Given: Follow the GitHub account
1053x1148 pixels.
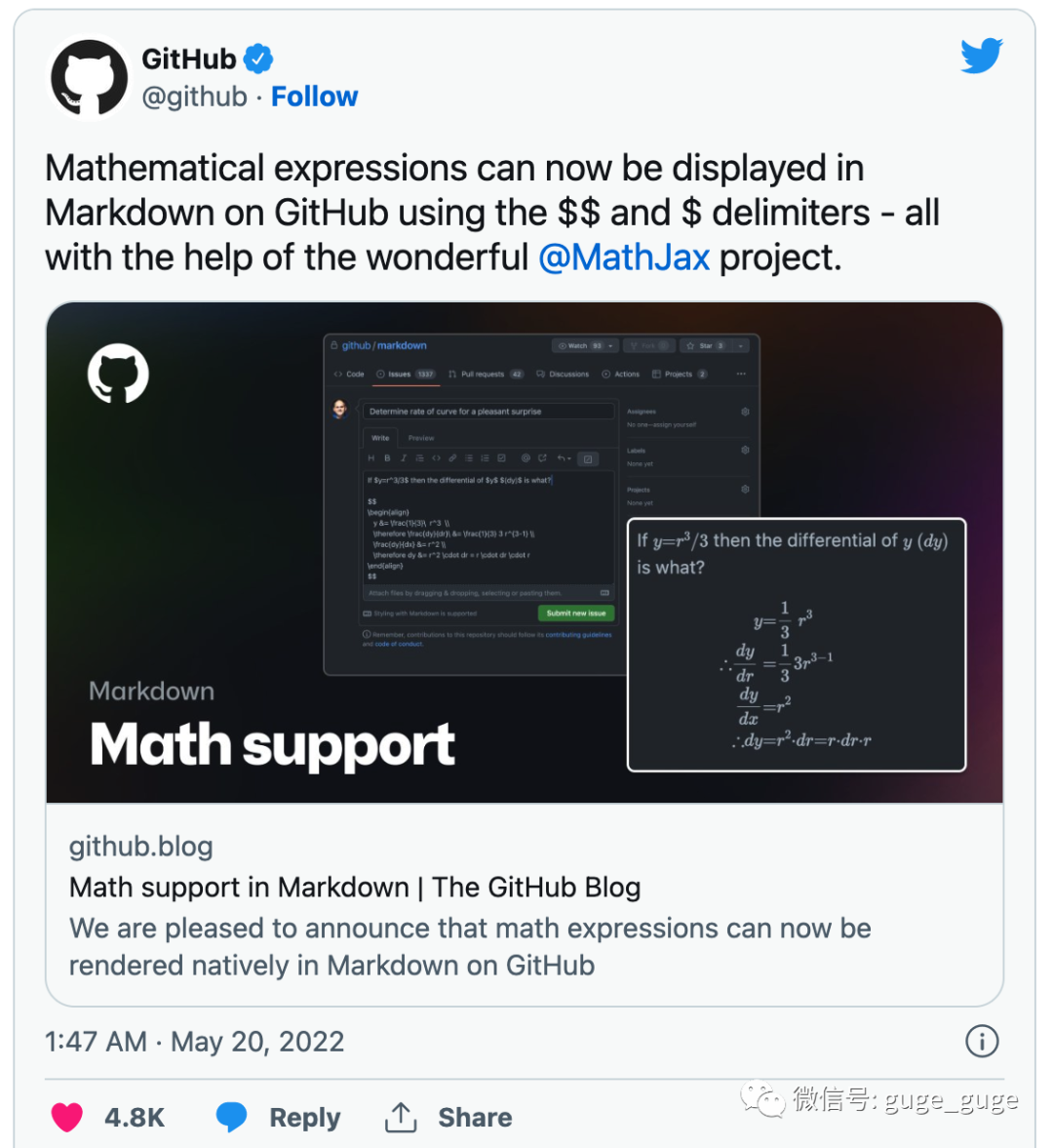Looking at the screenshot, I should pyautogui.click(x=314, y=97).
